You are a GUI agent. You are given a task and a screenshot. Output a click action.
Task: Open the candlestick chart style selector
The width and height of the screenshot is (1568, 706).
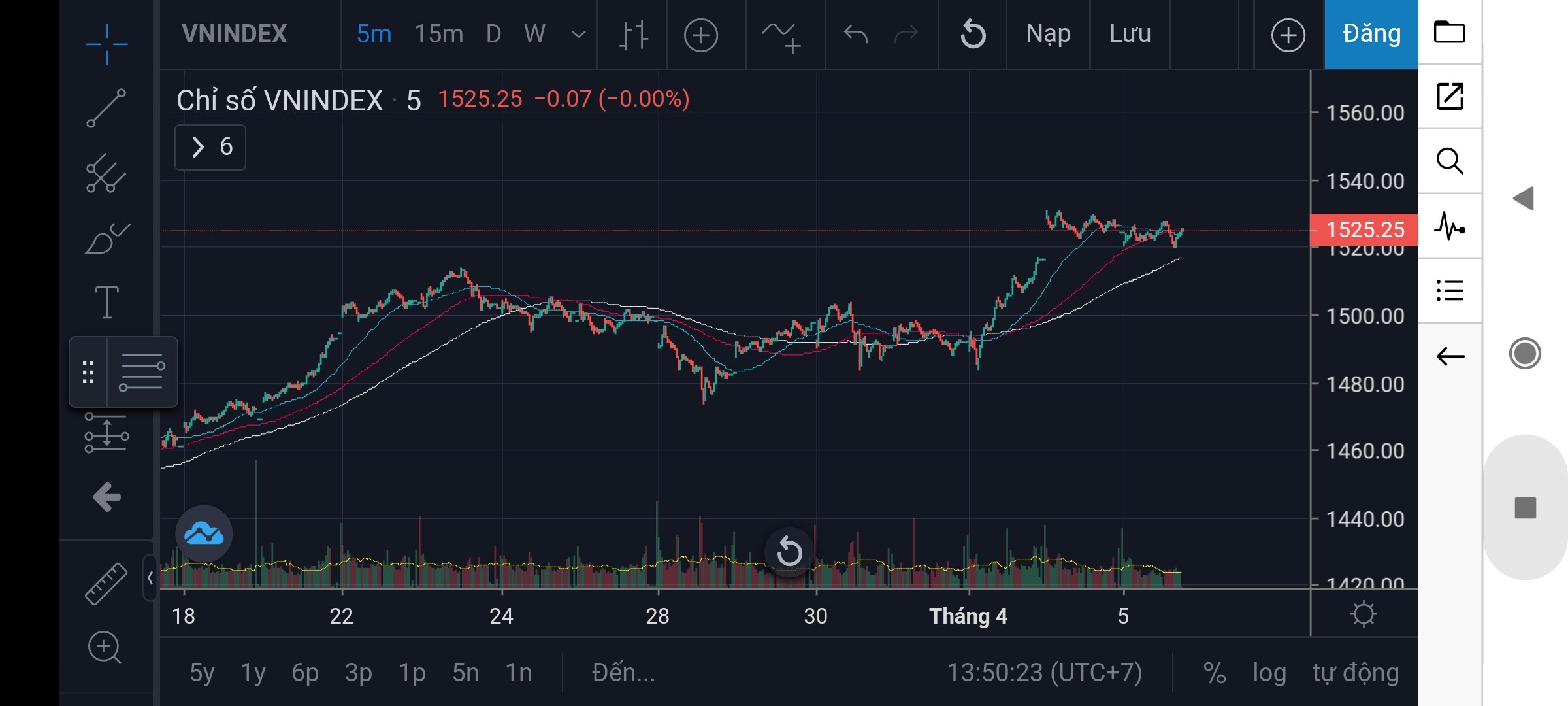[633, 35]
